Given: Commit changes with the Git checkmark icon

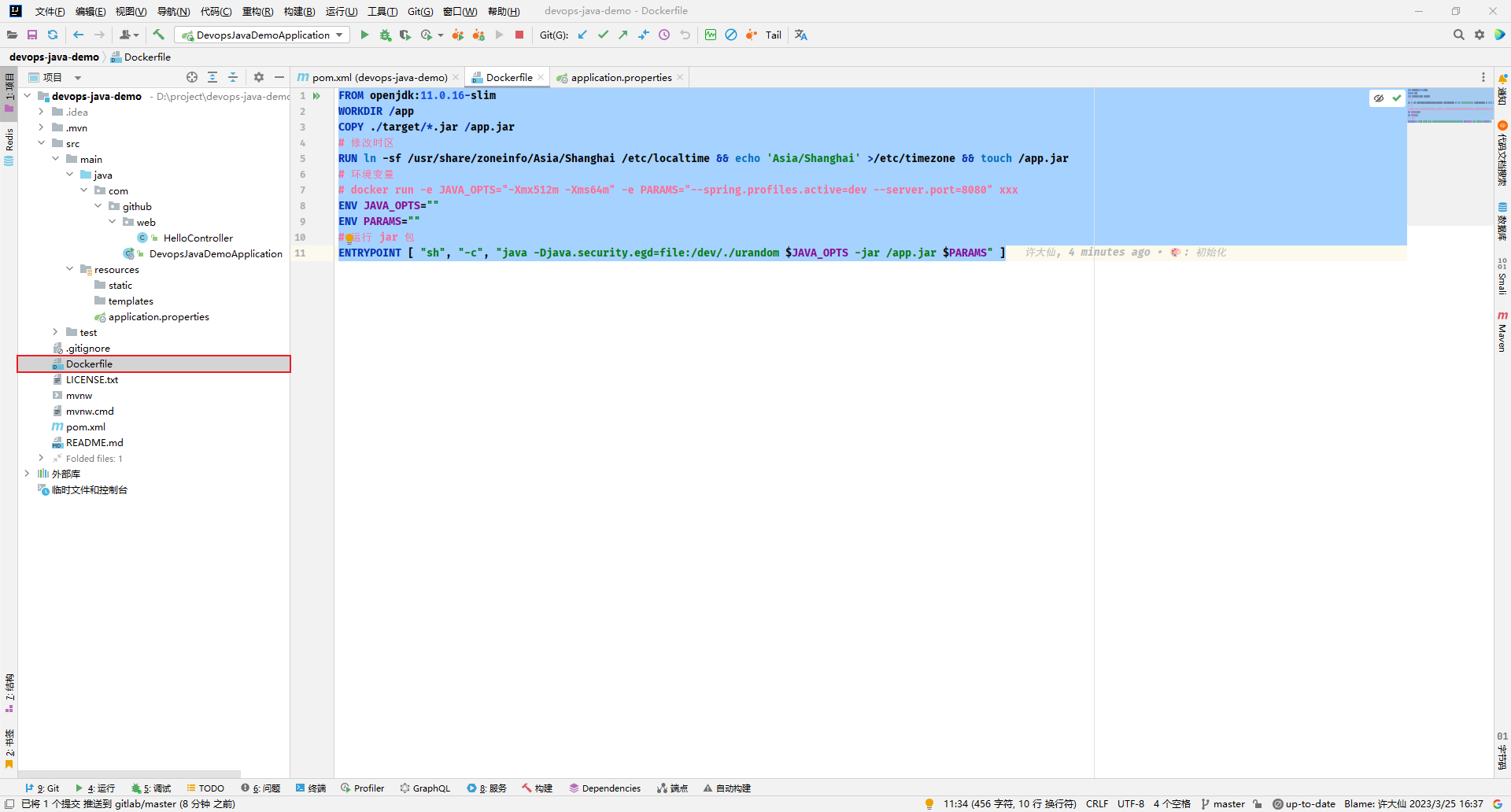Looking at the screenshot, I should tap(603, 35).
